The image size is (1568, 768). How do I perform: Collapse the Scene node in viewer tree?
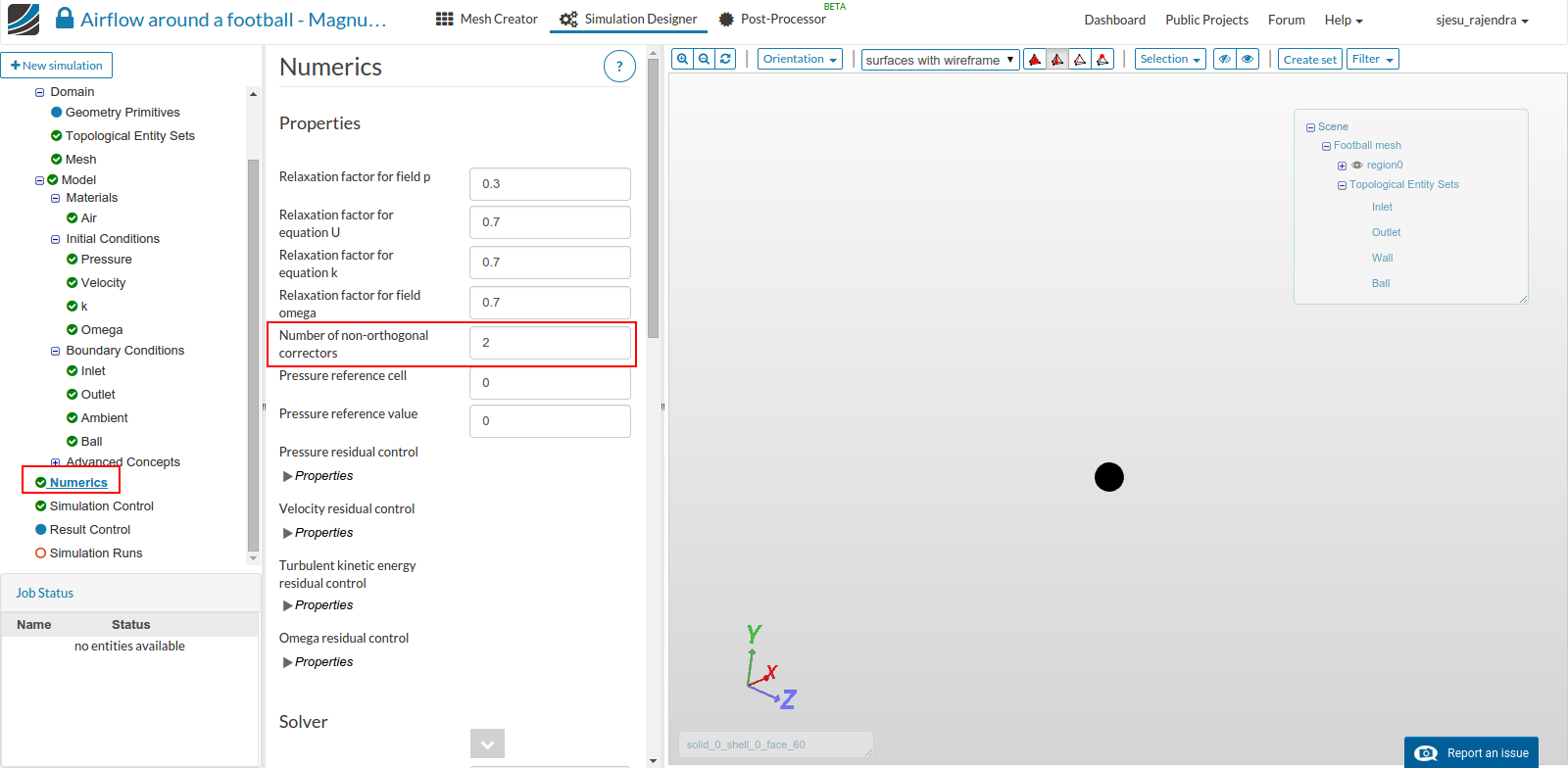[1310, 127]
